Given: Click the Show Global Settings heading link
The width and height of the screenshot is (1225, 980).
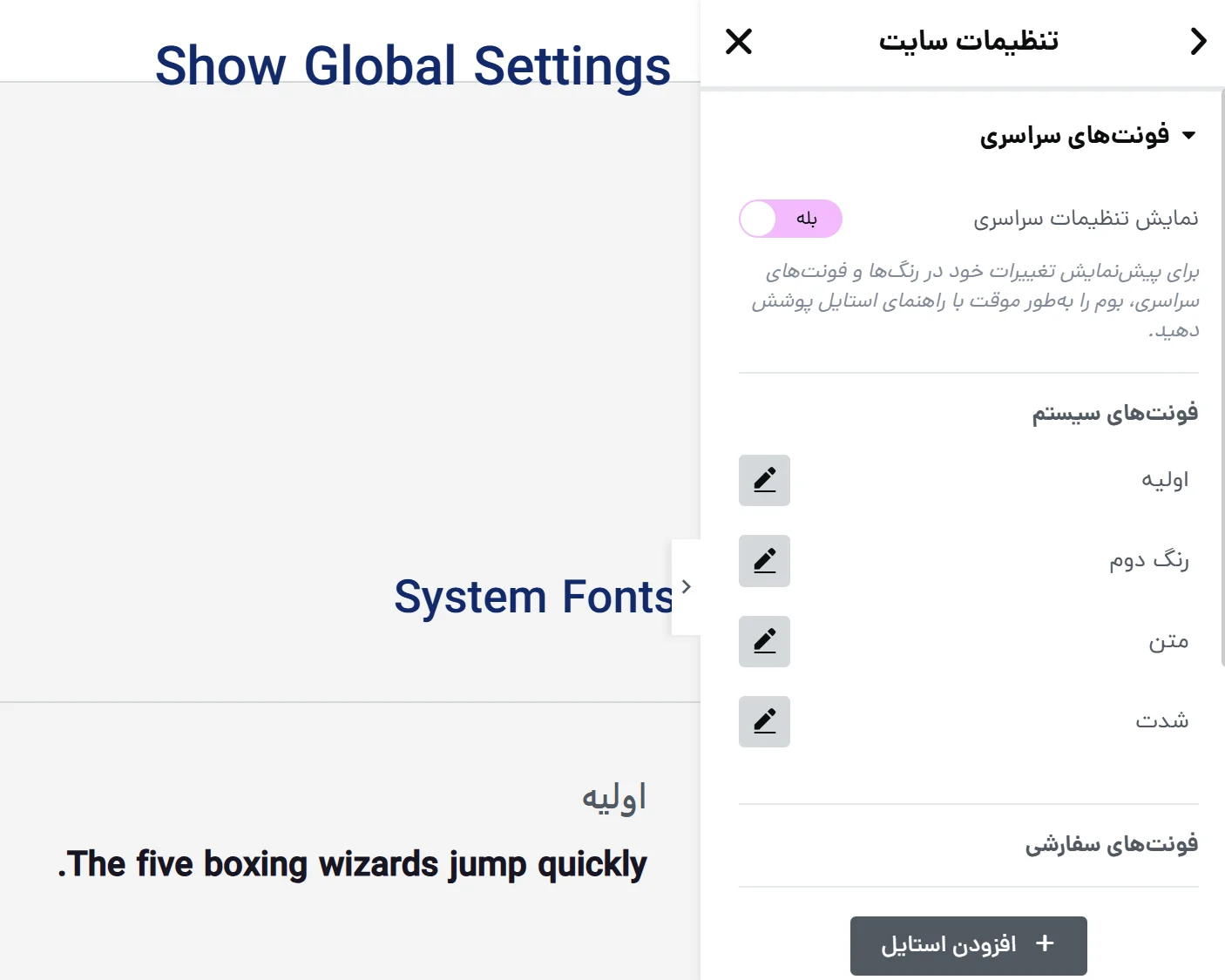Looking at the screenshot, I should [x=413, y=64].
